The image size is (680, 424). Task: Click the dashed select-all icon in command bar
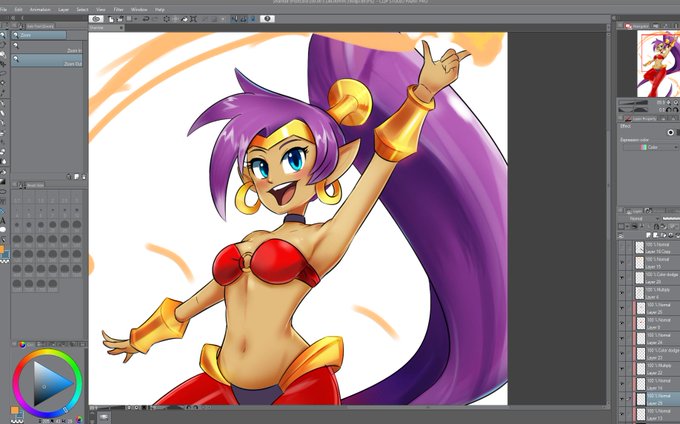[x=167, y=19]
